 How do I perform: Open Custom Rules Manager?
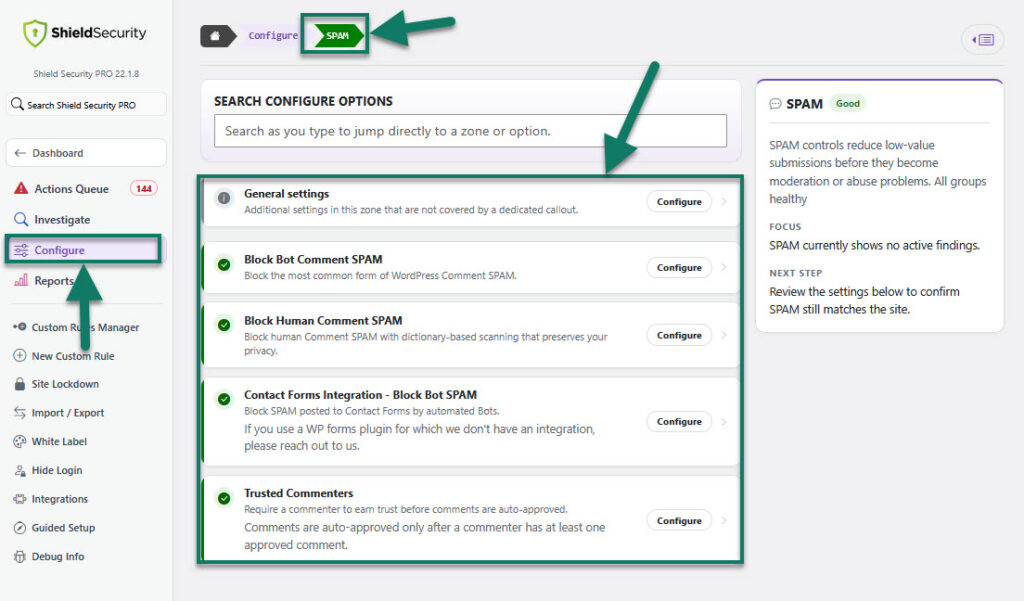[85, 327]
